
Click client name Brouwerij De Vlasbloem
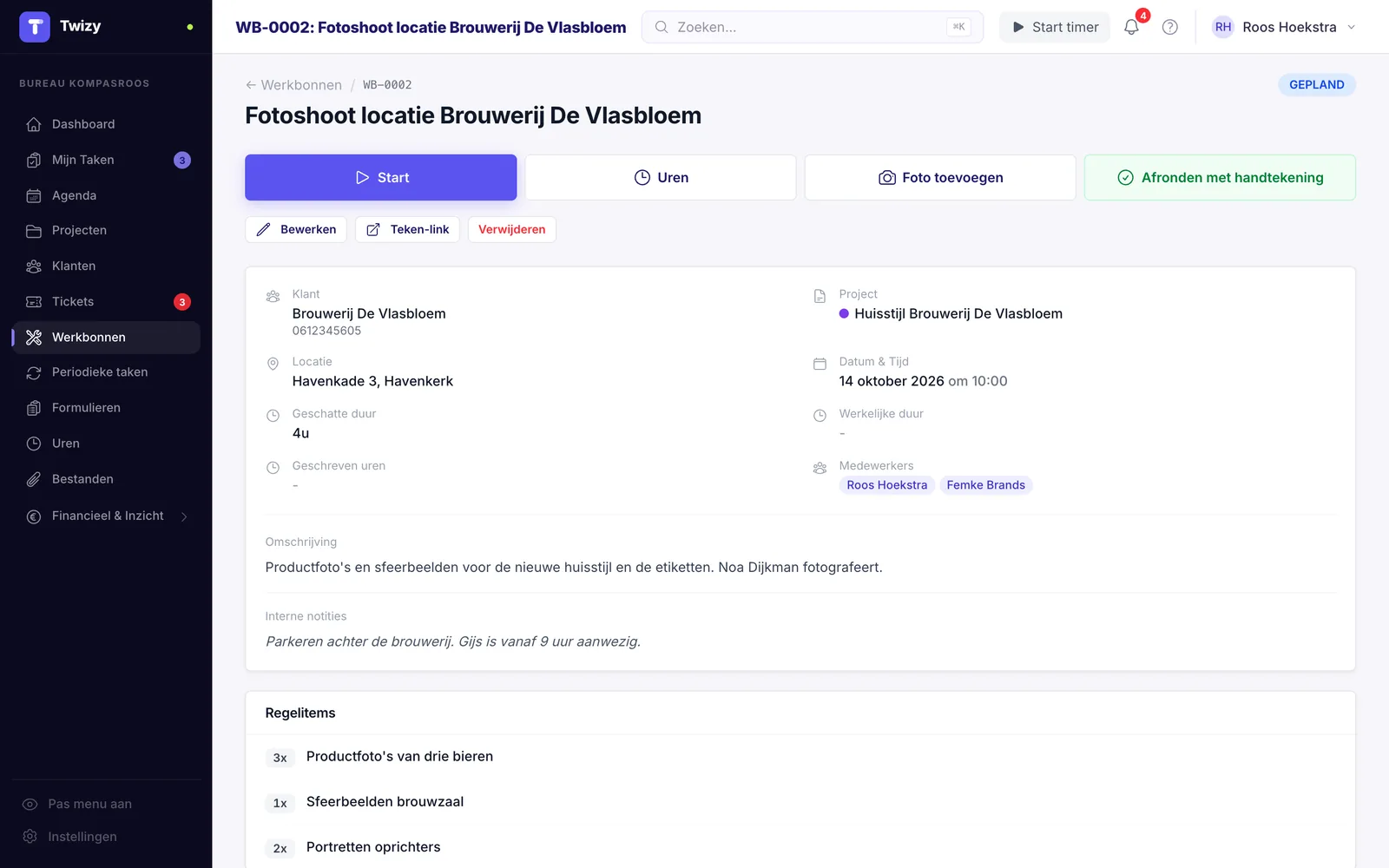pos(369,313)
